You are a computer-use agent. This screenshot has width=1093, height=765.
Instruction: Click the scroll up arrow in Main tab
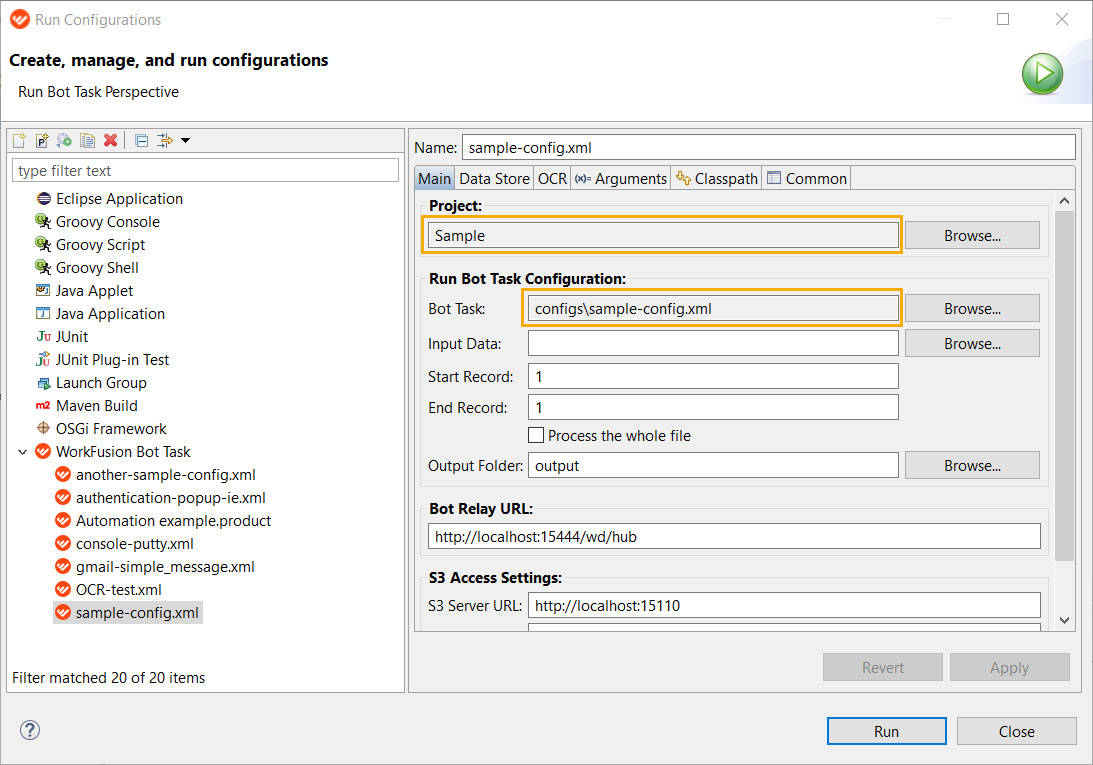tap(1064, 201)
